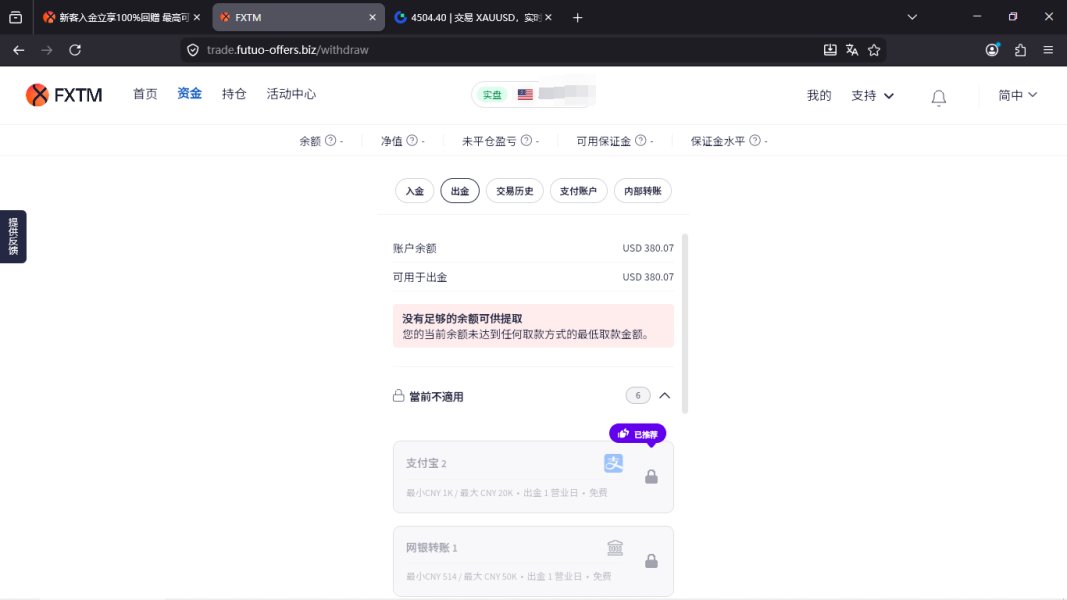
Task: Open 活动中心 in the navigation
Action: coord(291,94)
